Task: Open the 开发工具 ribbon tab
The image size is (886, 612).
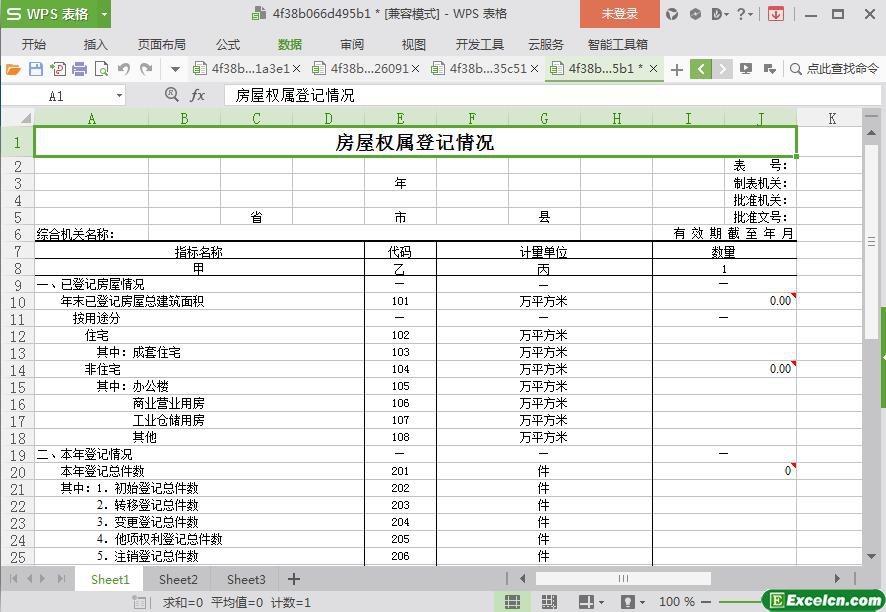Action: coord(479,44)
